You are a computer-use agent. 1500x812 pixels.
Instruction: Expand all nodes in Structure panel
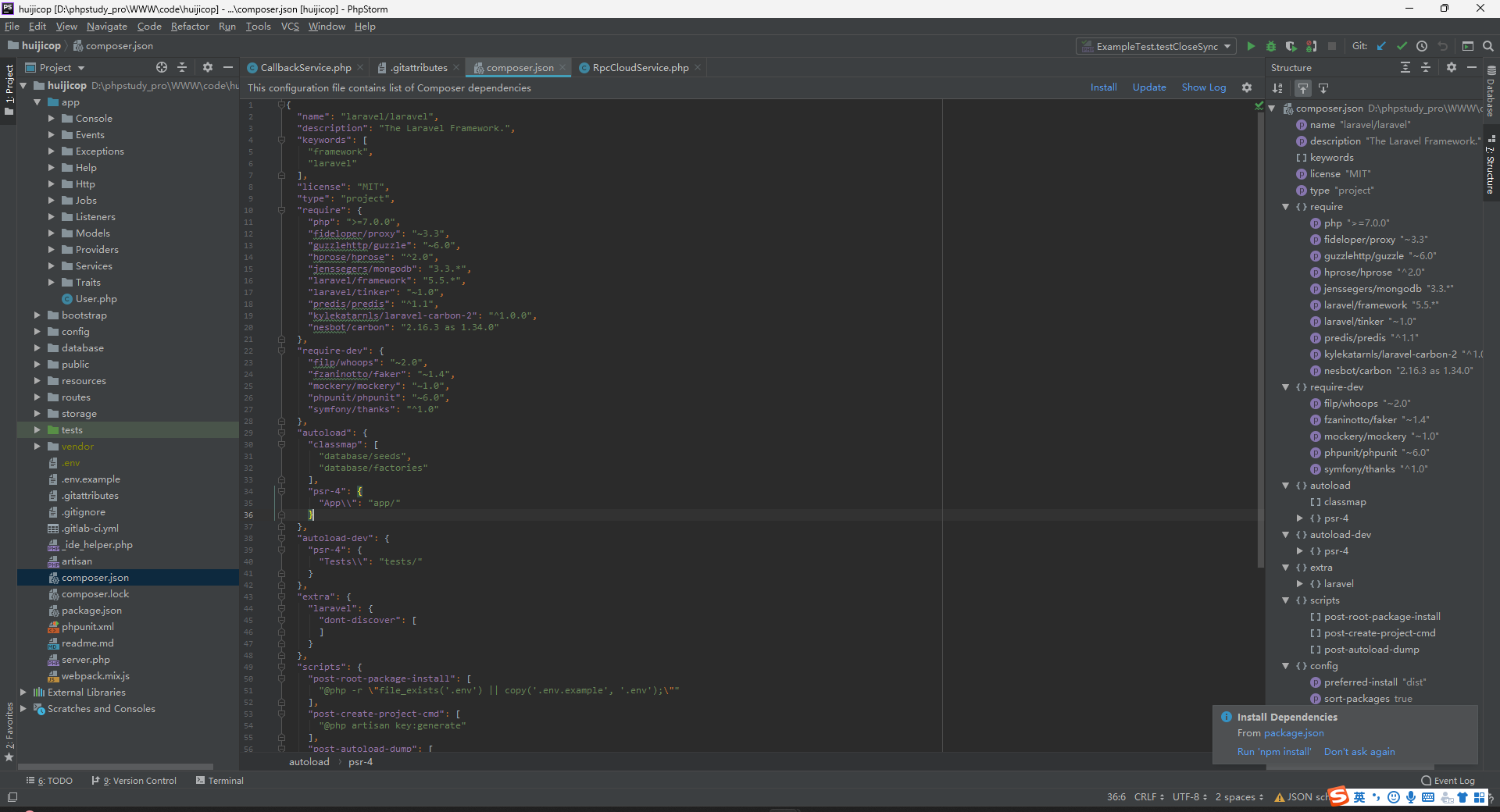pyautogui.click(x=1405, y=67)
